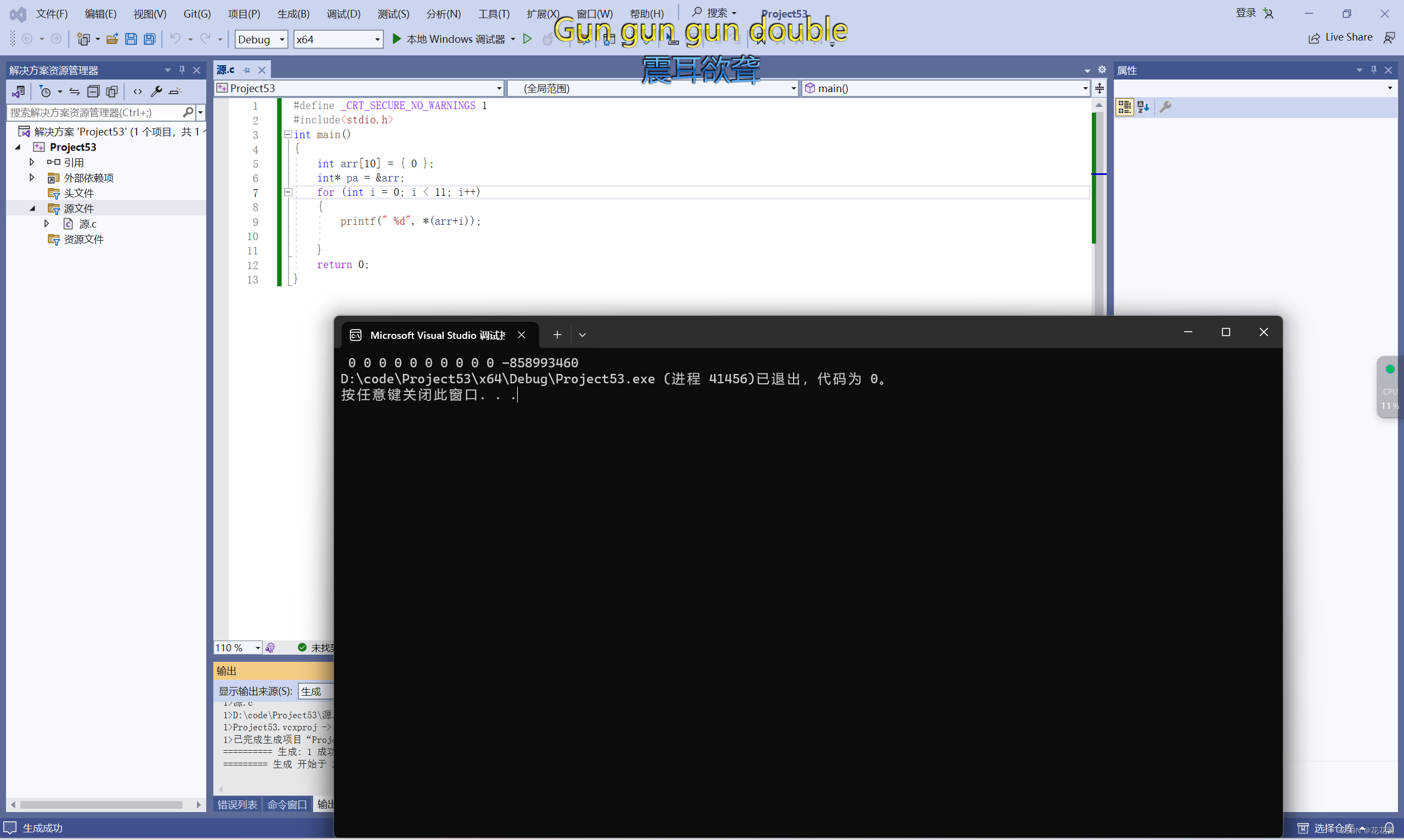Click 选择仓库 in the status bar
1404x840 pixels.
(x=1333, y=828)
